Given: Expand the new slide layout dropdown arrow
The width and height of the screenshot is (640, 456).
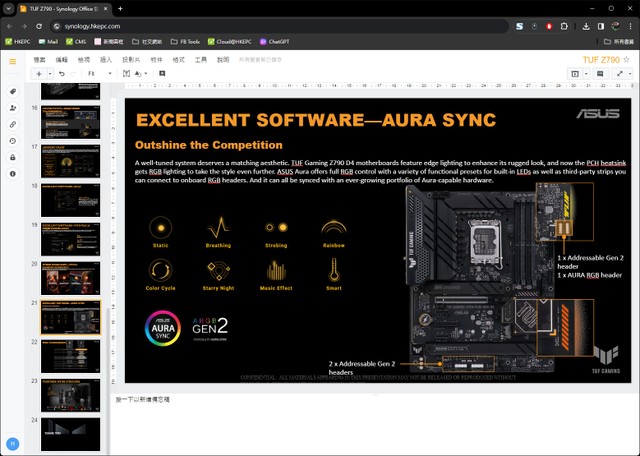Looking at the screenshot, I should pyautogui.click(x=50, y=74).
